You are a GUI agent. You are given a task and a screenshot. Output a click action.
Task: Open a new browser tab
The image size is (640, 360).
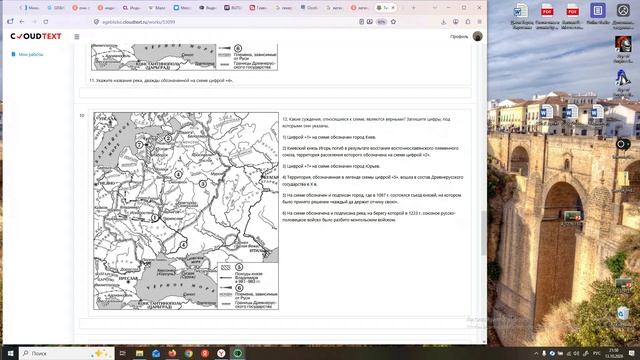tap(413, 8)
